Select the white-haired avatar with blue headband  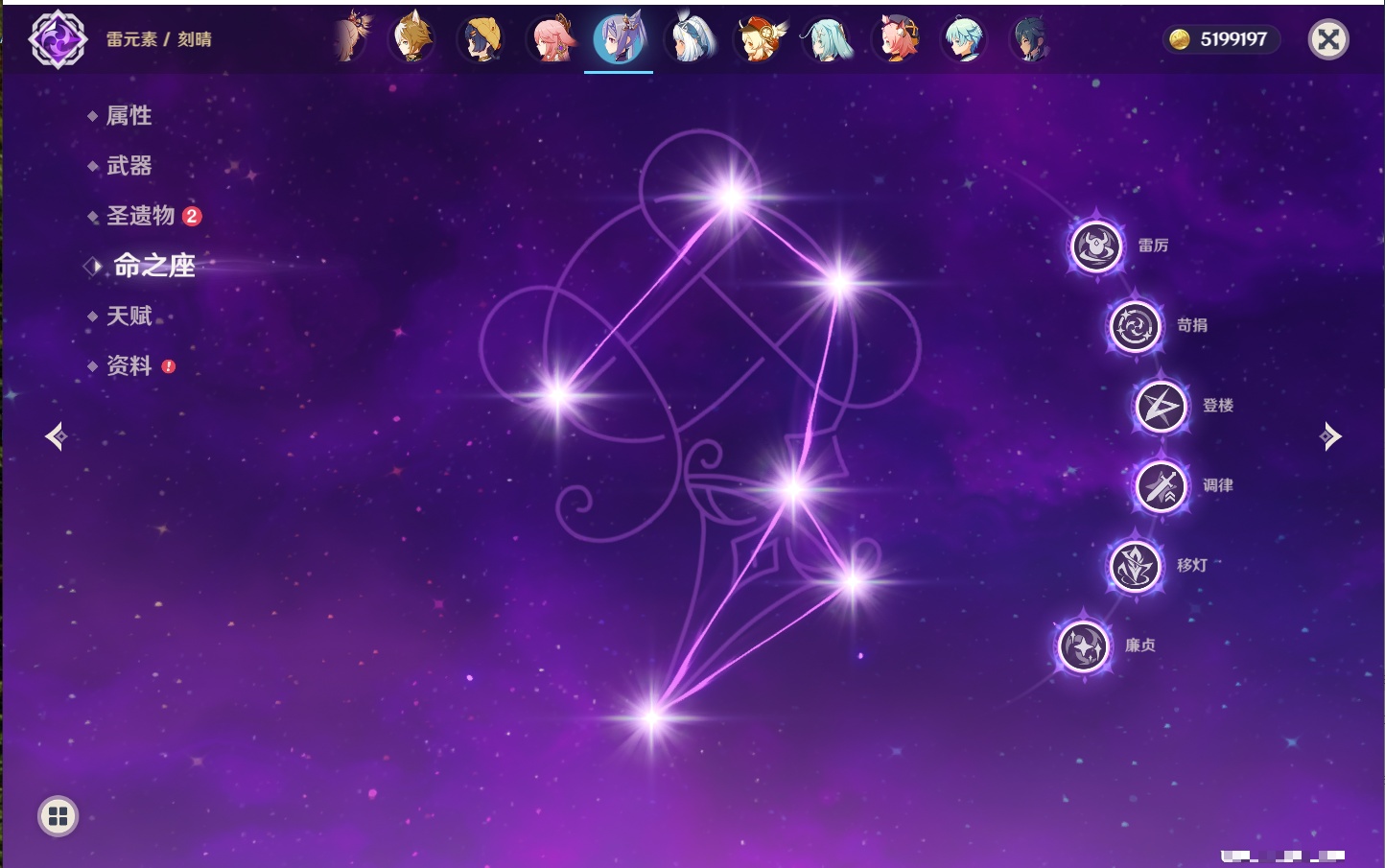point(690,39)
